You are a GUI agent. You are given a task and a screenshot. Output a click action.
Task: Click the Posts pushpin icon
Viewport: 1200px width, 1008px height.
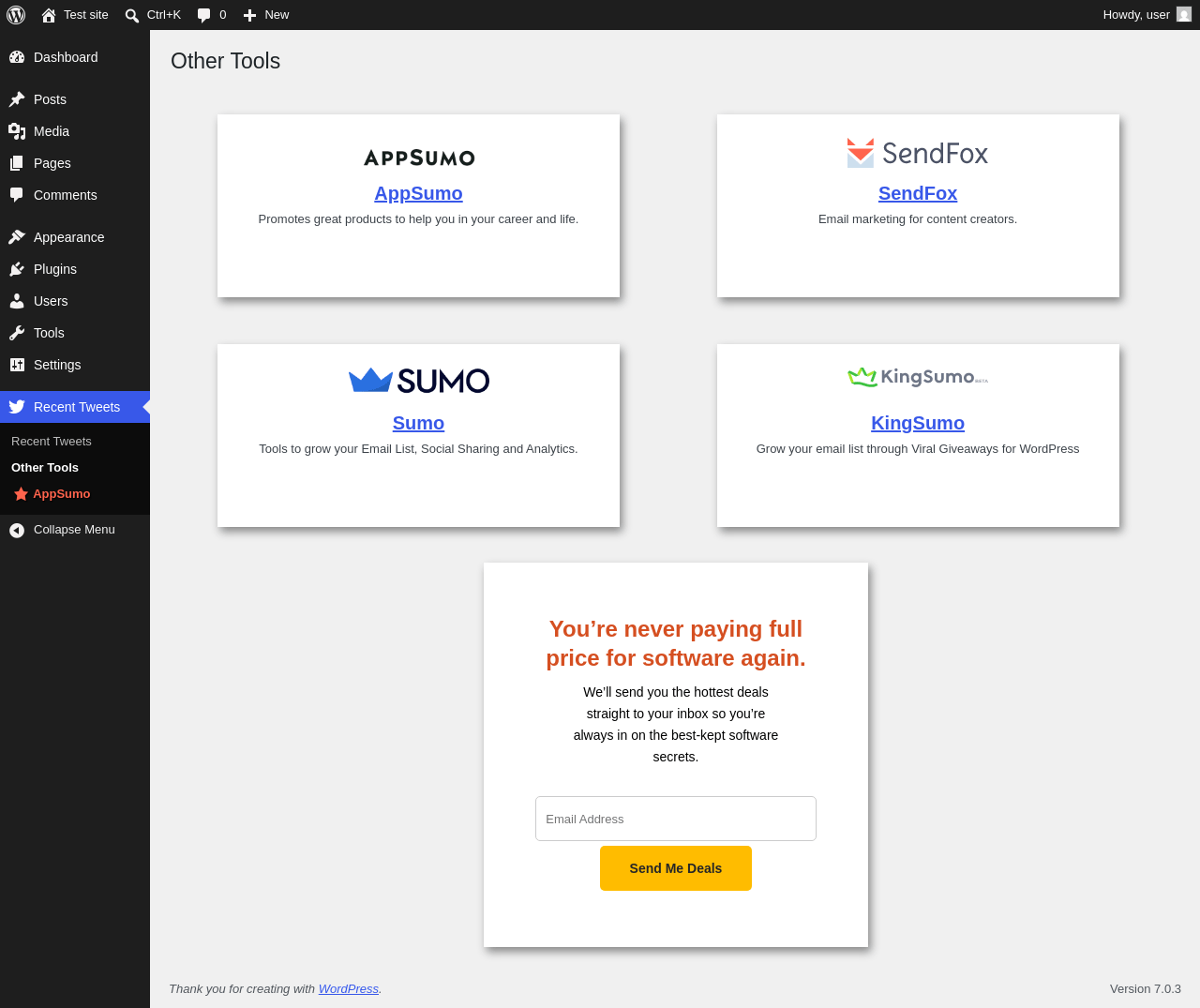coord(17,99)
